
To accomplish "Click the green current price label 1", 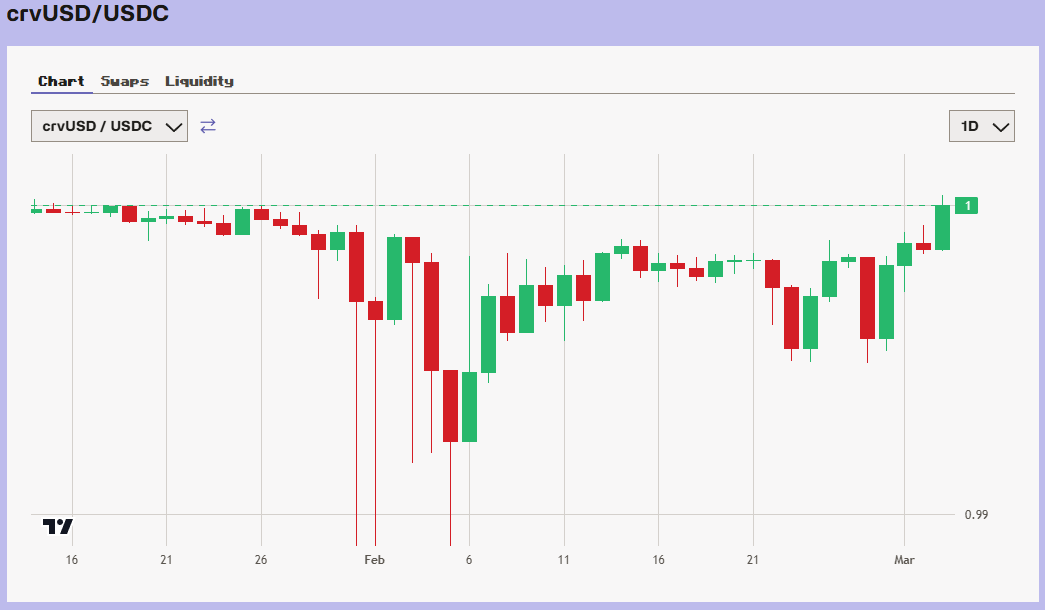I will [966, 205].
